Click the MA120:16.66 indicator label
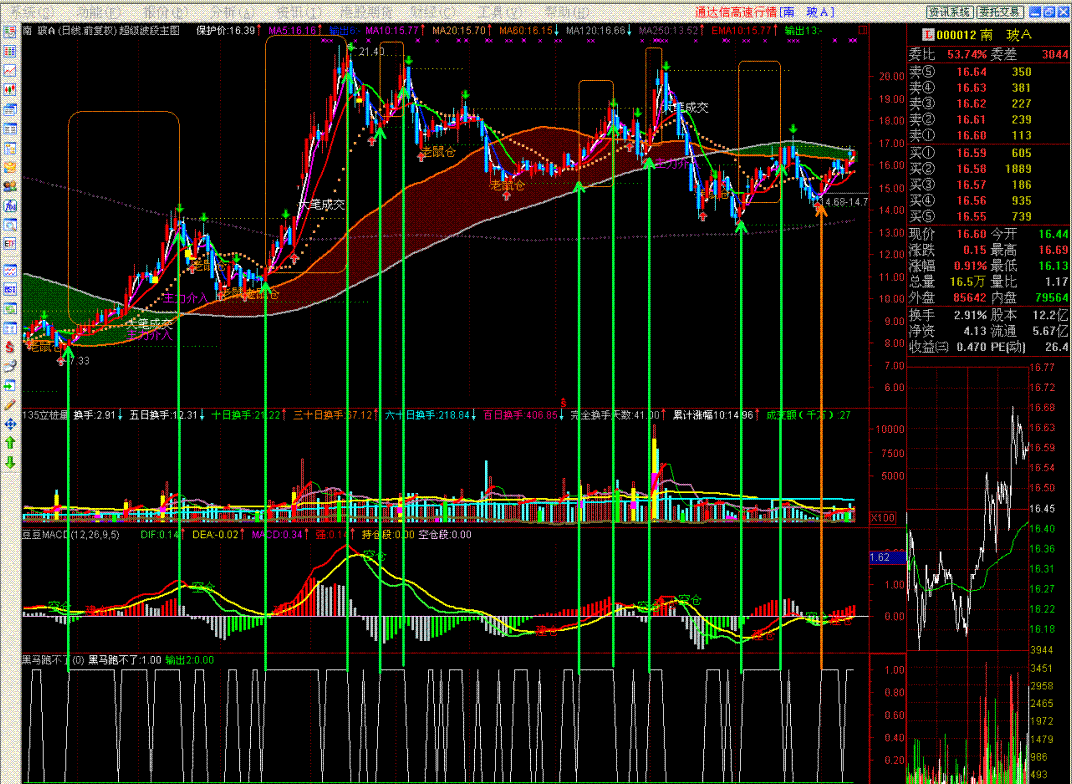Image resolution: width=1072 pixels, height=784 pixels. 595,31
